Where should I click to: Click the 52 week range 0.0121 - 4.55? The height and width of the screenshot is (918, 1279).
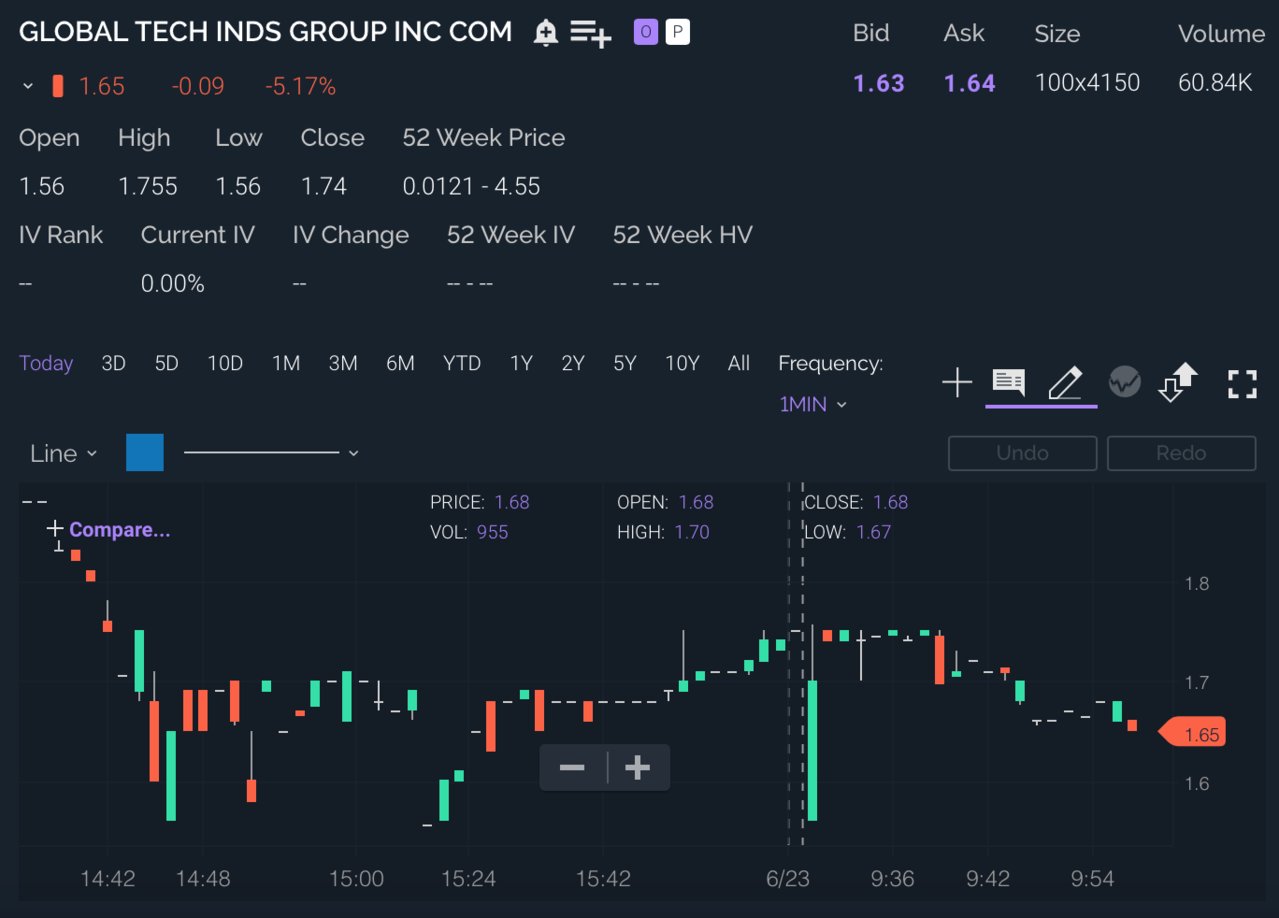[471, 186]
